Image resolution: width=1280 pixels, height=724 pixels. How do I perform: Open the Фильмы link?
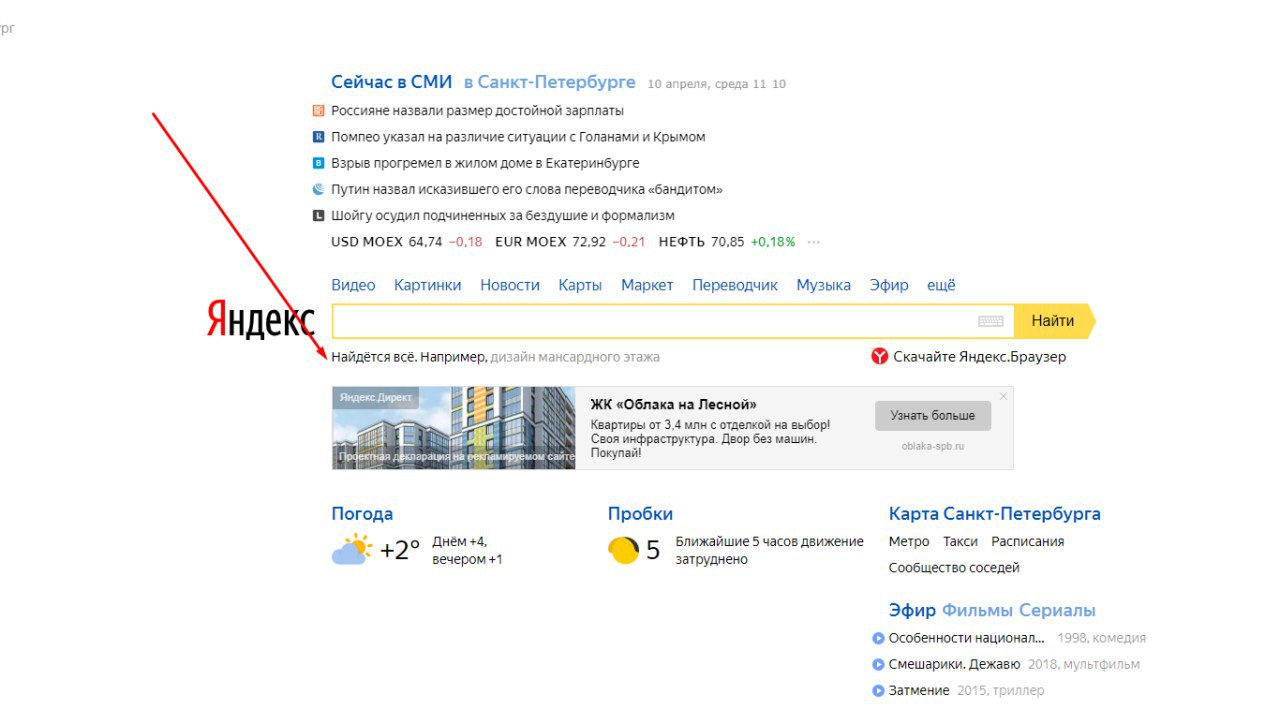click(x=977, y=610)
